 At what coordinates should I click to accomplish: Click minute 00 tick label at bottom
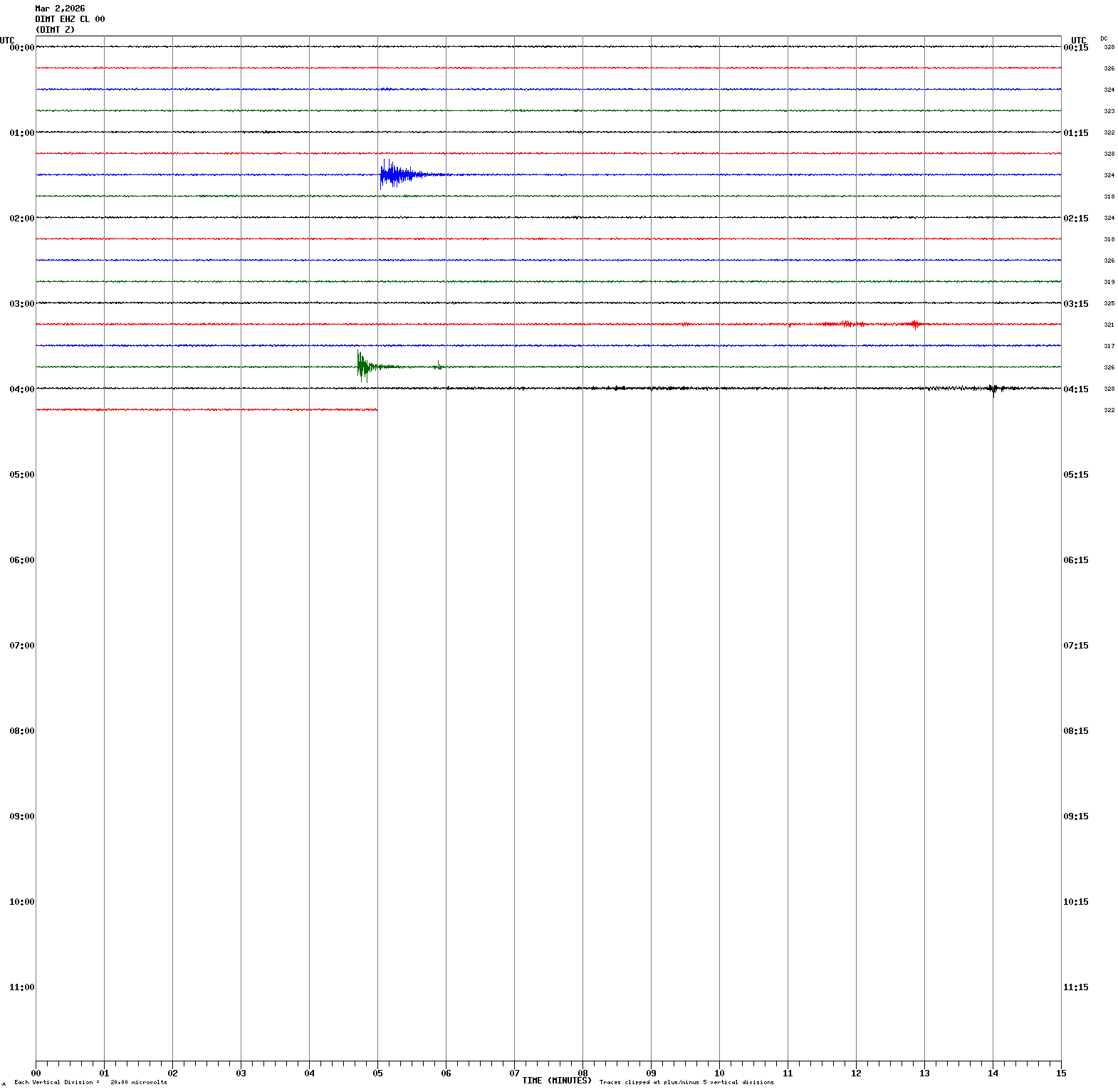coord(36,1073)
